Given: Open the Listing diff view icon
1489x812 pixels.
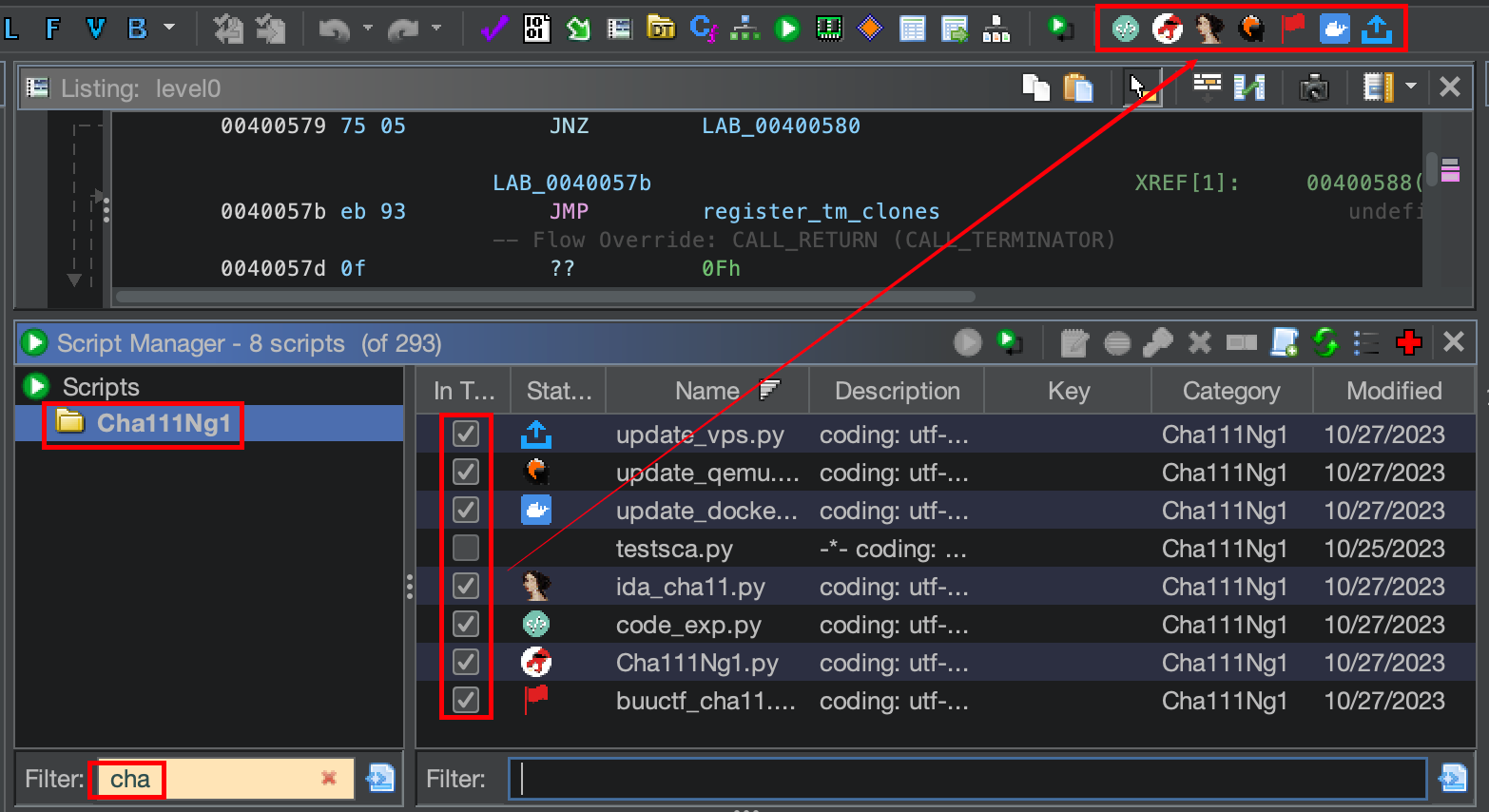Looking at the screenshot, I should point(1249,87).
